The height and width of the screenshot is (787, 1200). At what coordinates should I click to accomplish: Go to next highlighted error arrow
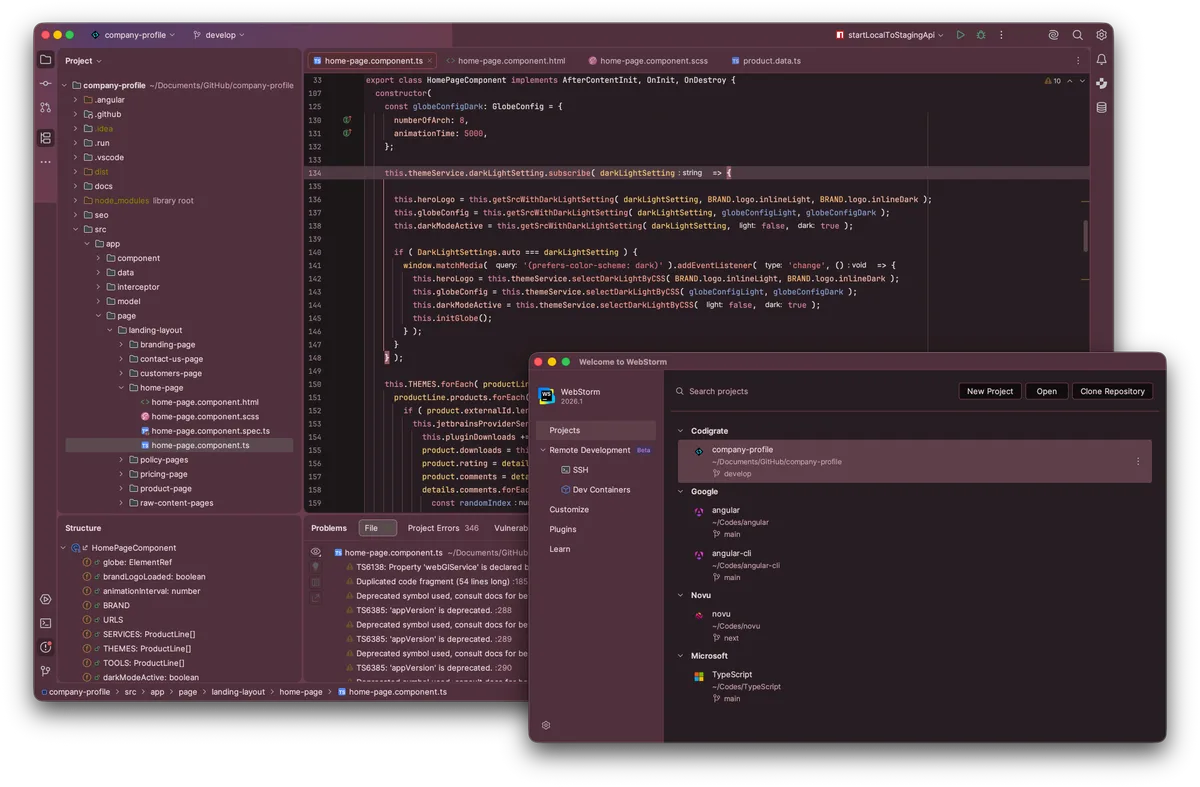1082,81
